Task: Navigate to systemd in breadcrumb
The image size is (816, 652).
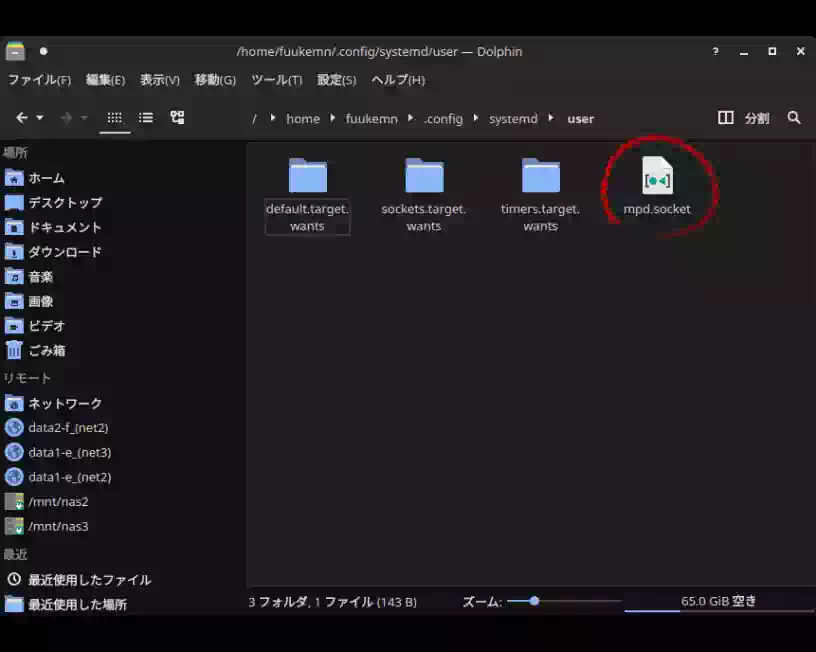Action: (513, 119)
